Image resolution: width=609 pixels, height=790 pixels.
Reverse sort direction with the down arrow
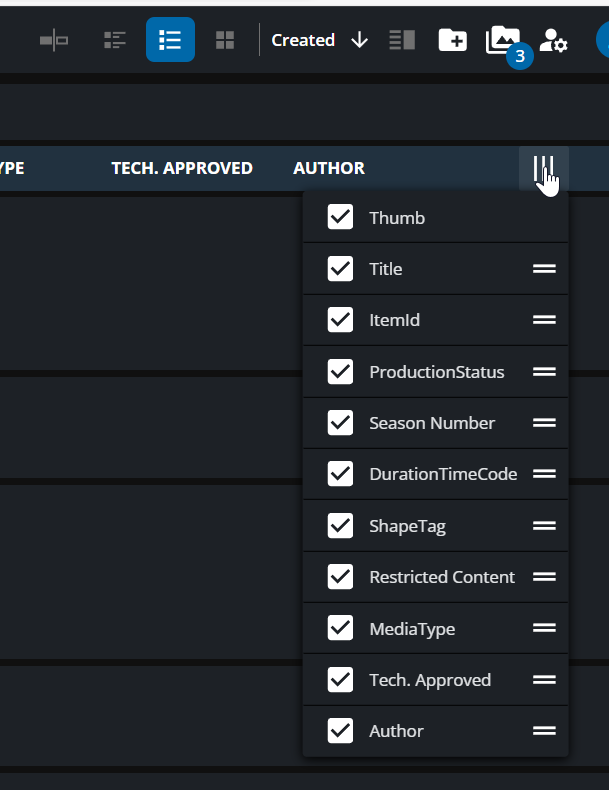360,40
